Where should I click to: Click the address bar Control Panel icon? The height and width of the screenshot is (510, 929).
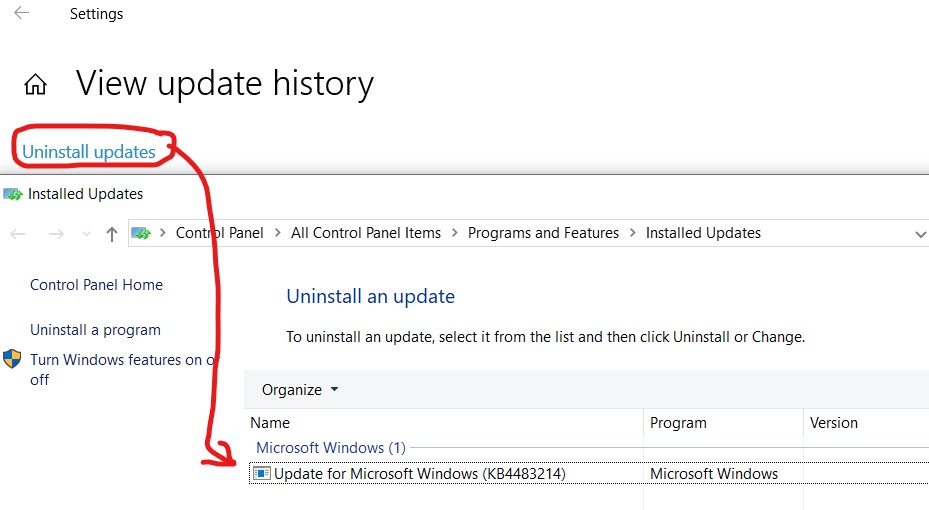click(x=141, y=233)
